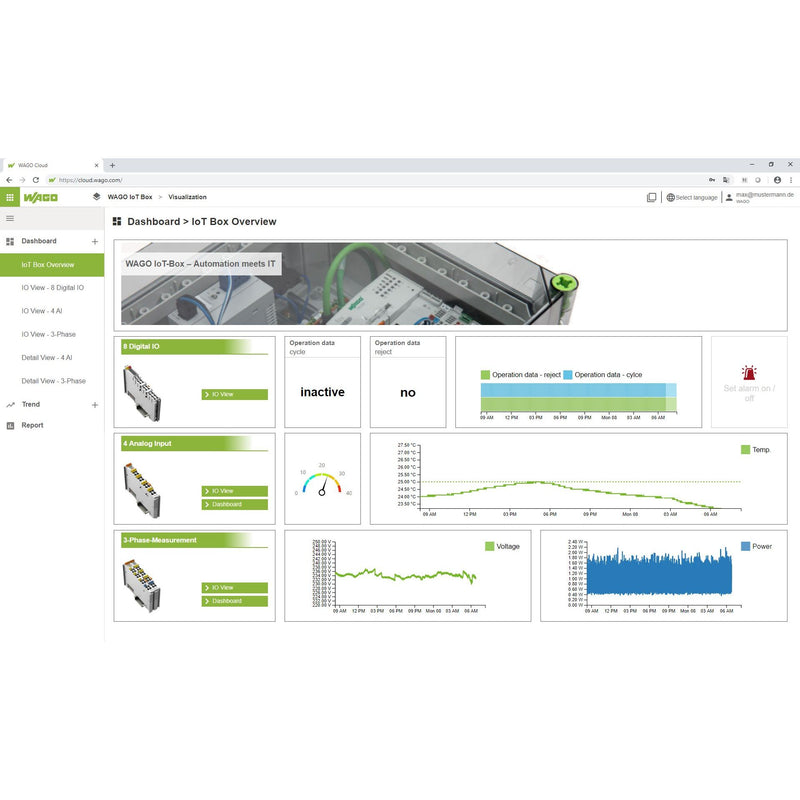800x800 pixels.
Task: Reload the page with the refresh icon
Action: tap(36, 180)
